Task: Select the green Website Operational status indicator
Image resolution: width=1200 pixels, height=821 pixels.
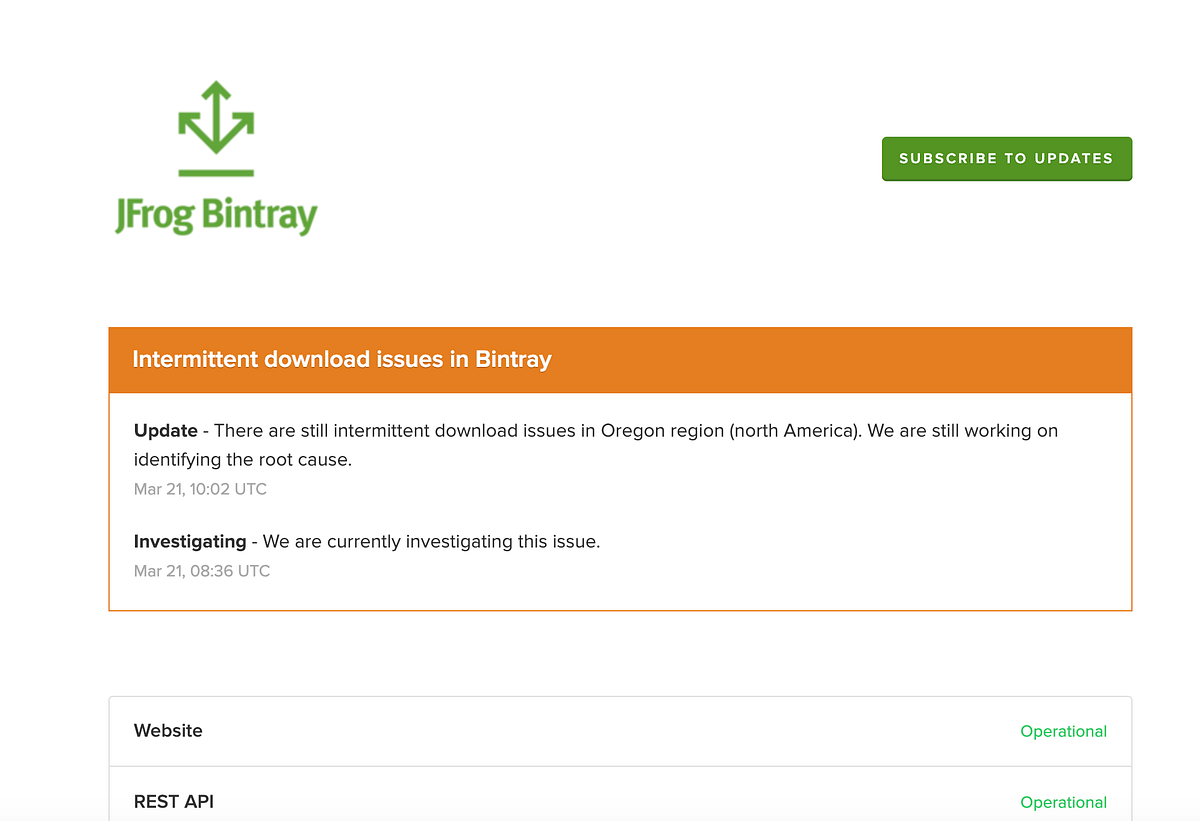Action: pyautogui.click(x=1063, y=731)
